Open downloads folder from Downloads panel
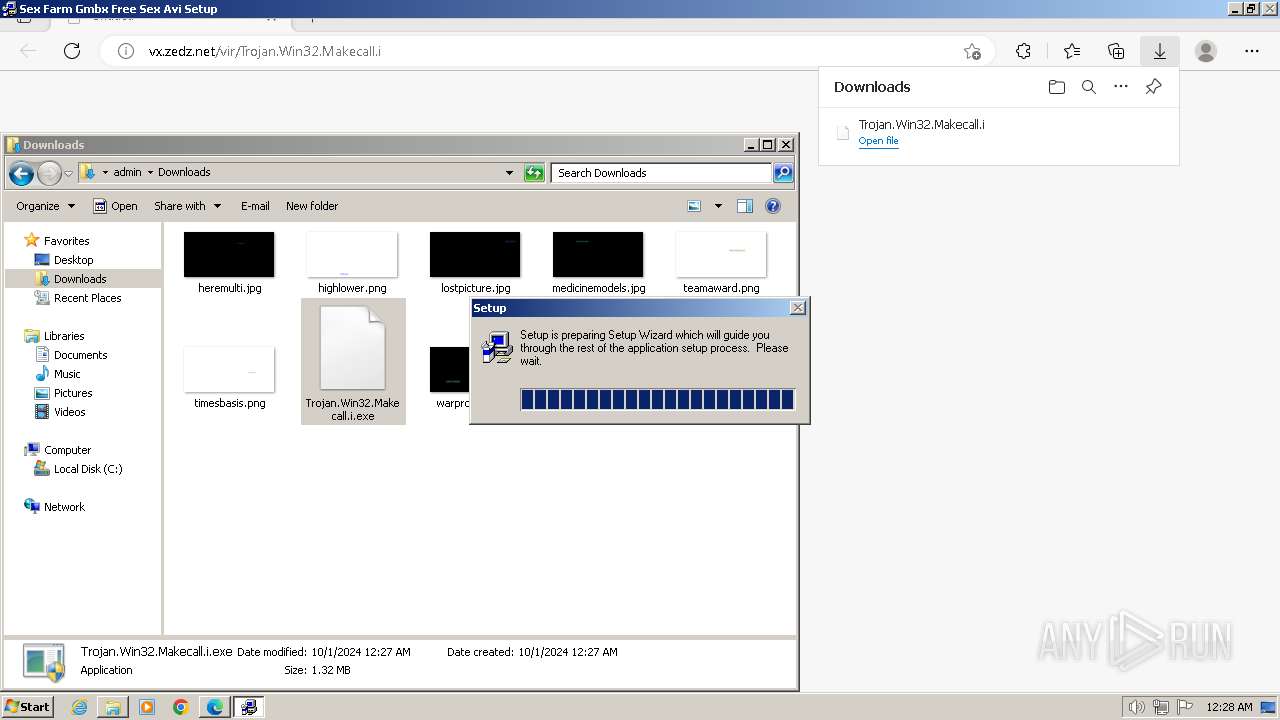The height and width of the screenshot is (720, 1280). [x=1057, y=87]
